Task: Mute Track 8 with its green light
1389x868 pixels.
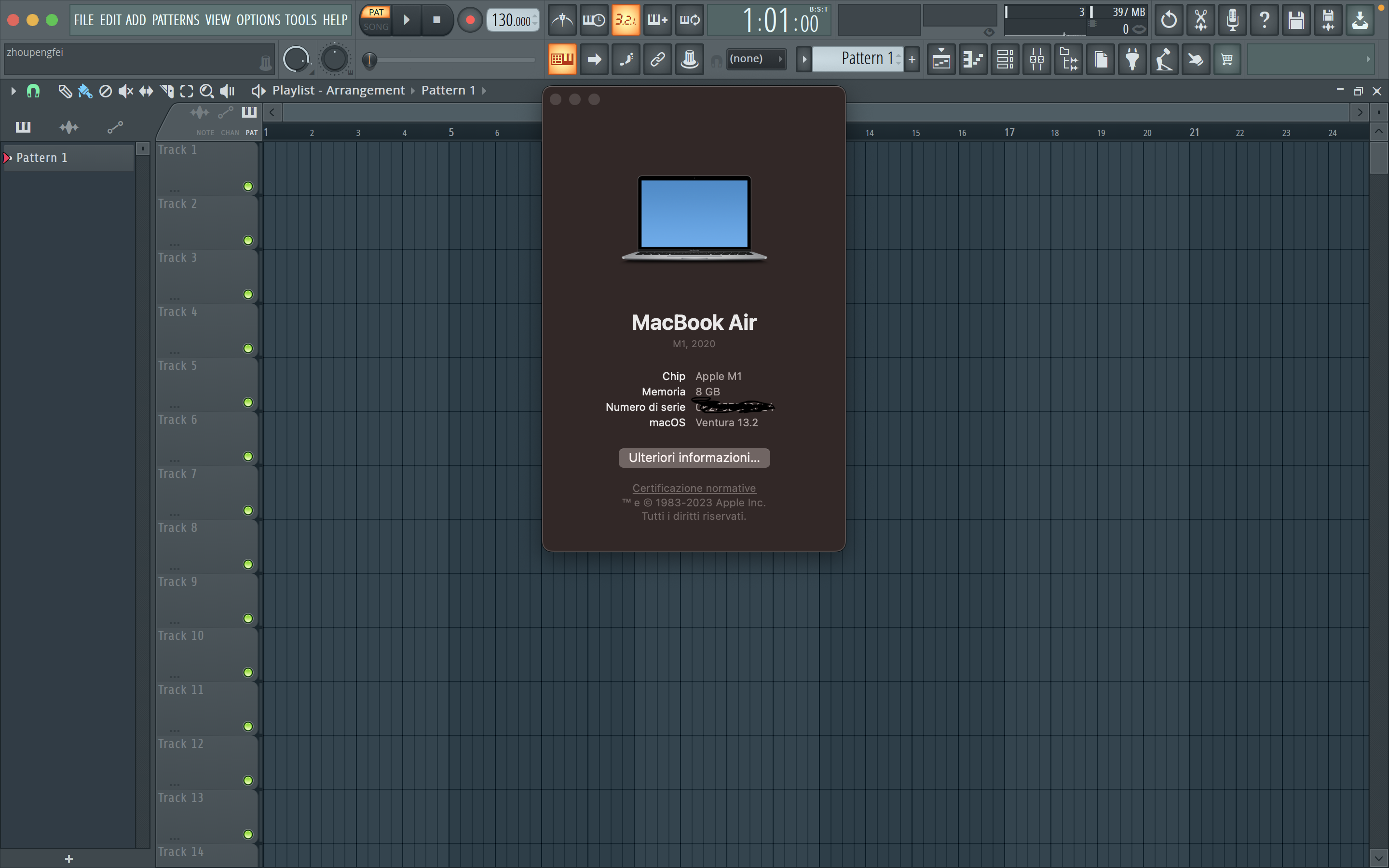Action: [248, 564]
